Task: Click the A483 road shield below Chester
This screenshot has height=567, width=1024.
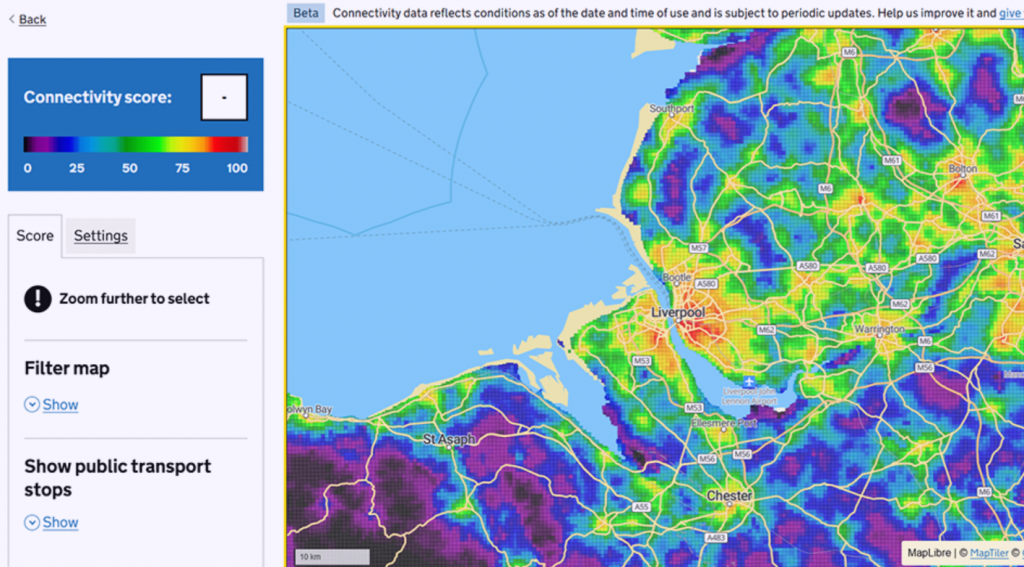Action: (714, 539)
